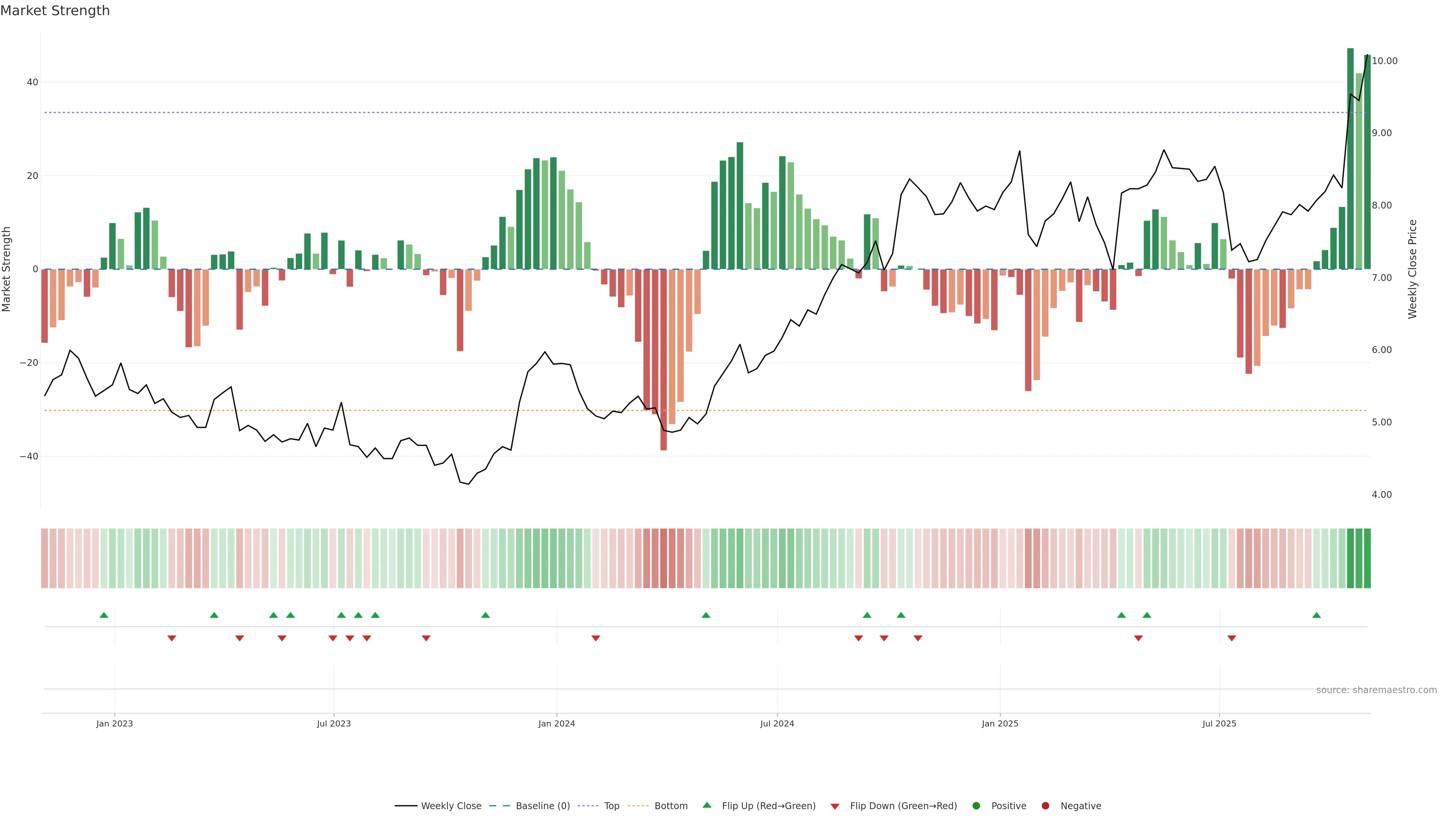Click the last green flip-up triangle marker

(x=1316, y=615)
